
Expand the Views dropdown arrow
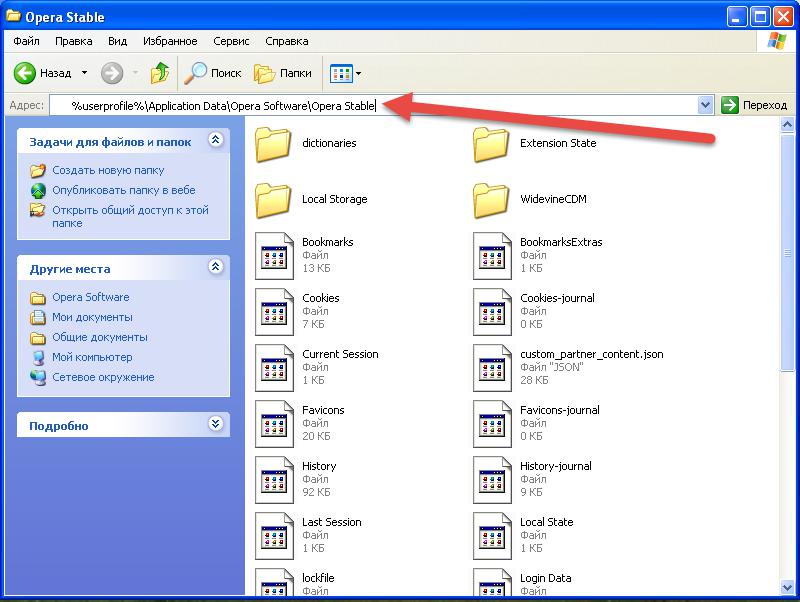pos(358,73)
